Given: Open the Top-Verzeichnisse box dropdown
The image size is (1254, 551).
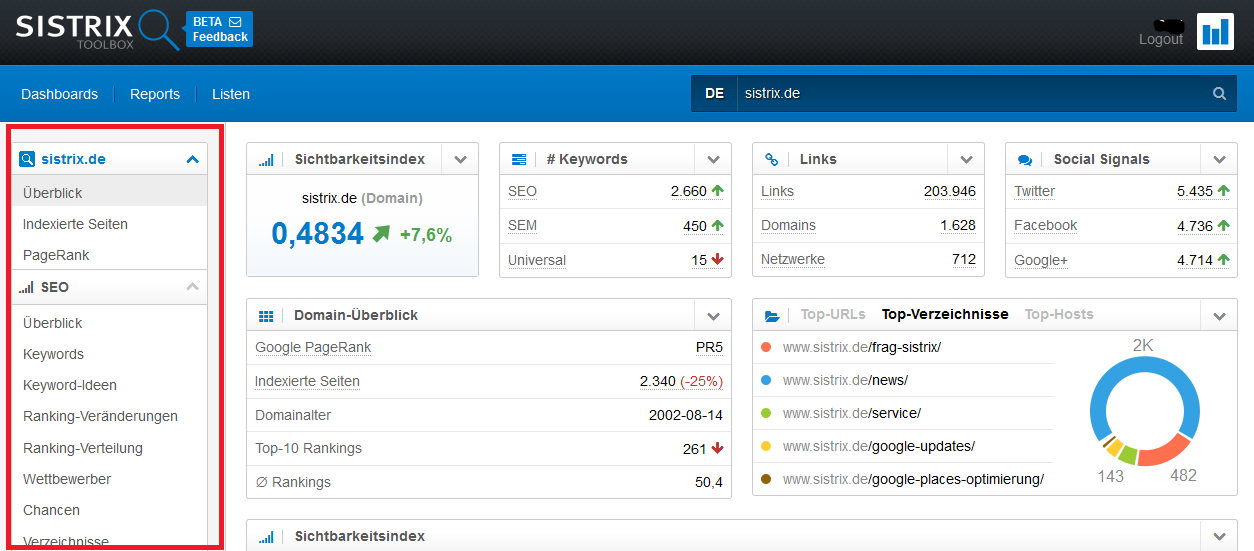Looking at the screenshot, I should 1219,315.
